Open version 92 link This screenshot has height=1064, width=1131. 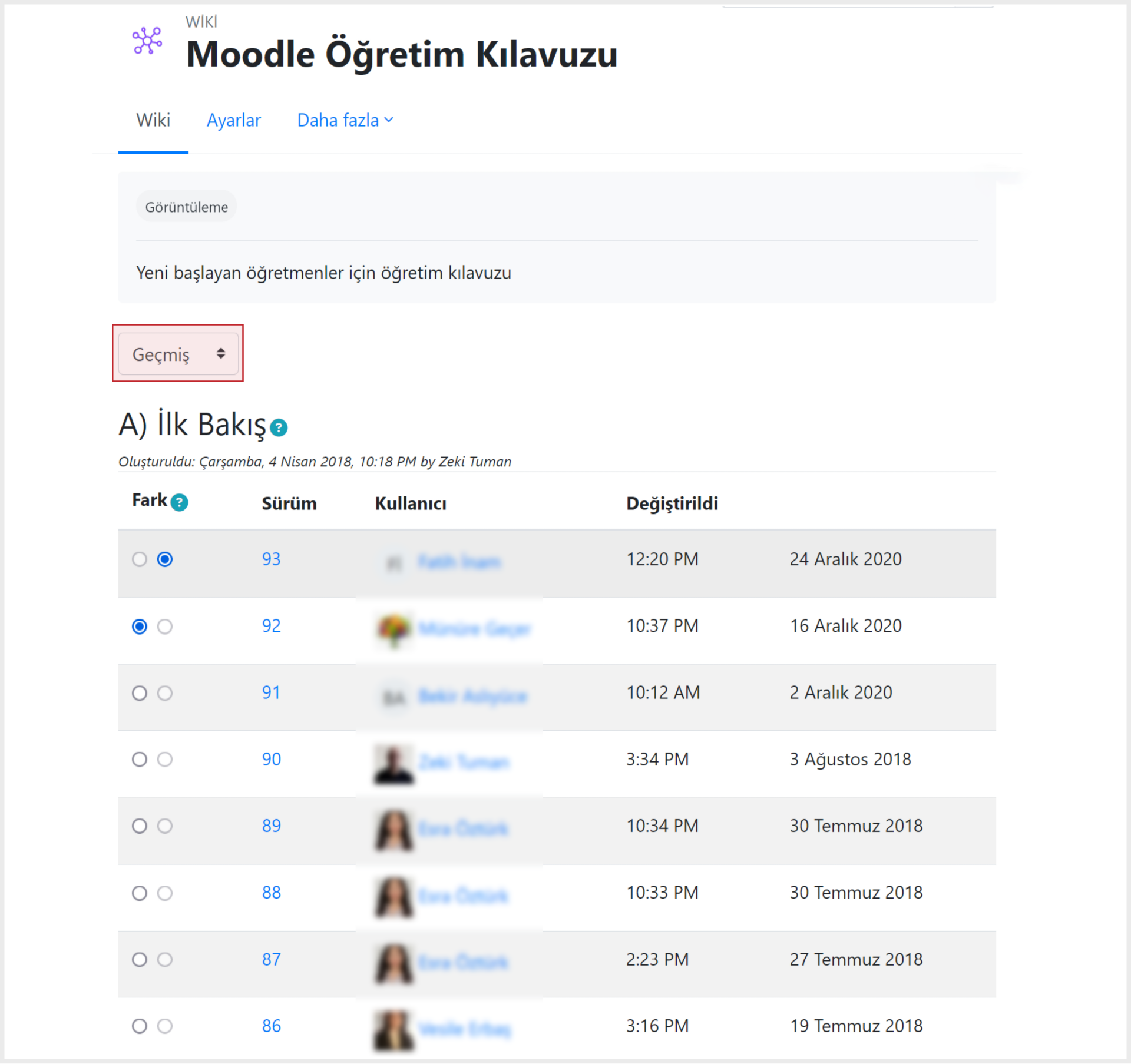point(271,626)
